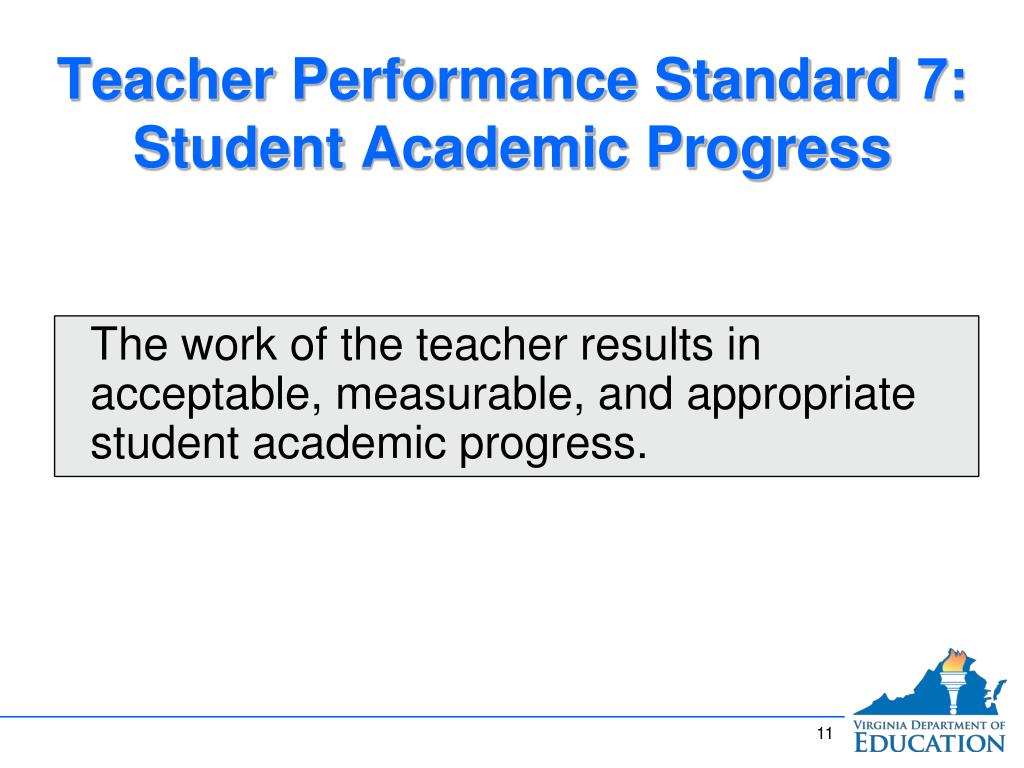This screenshot has width=1024, height=768.
Task: Click the number '7:' in the title
Action: tap(940, 79)
